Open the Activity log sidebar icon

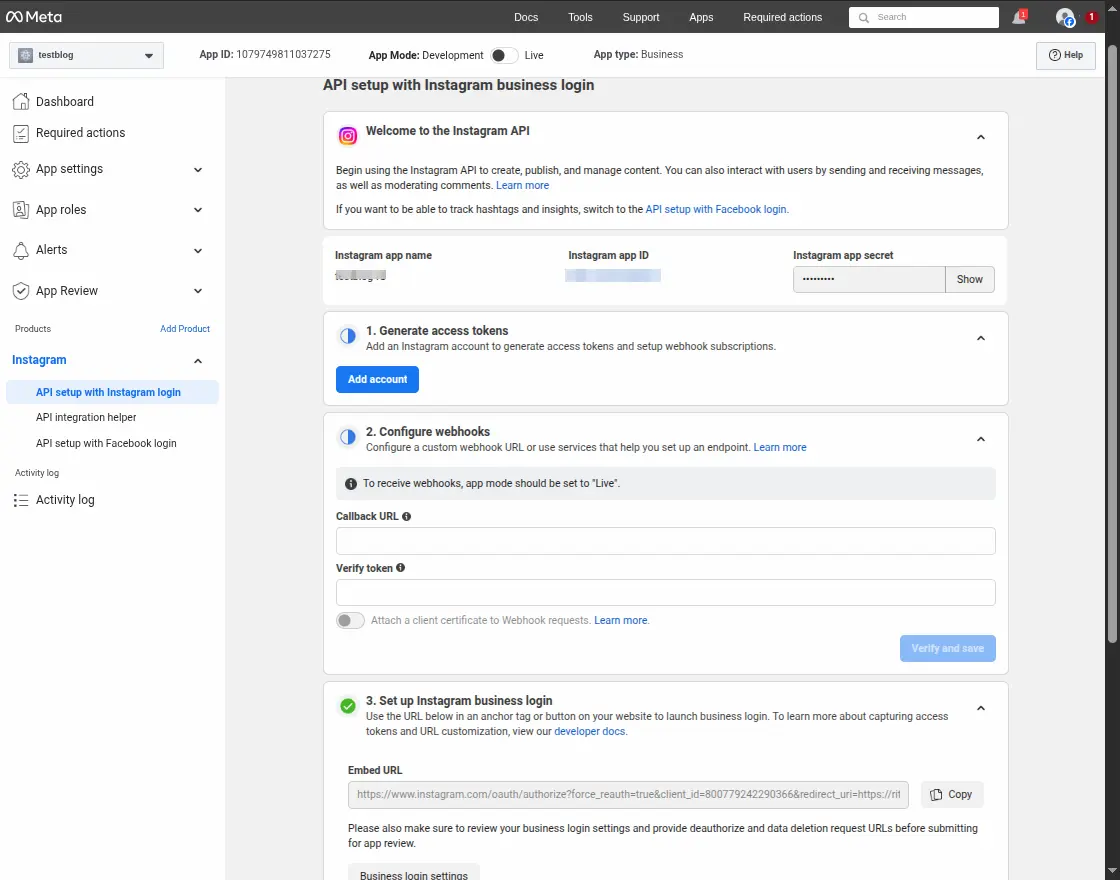coord(21,499)
